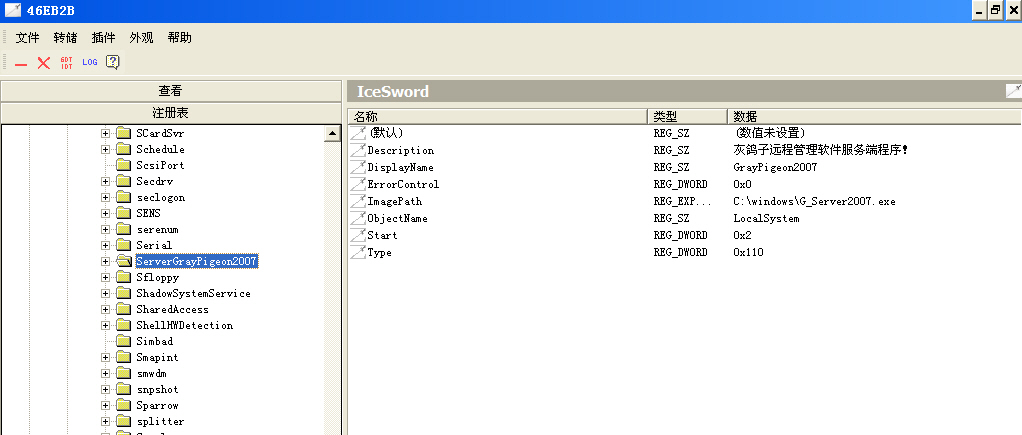This screenshot has width=1022, height=435.
Task: Open the LOG toolbar icon
Action: [x=89, y=63]
